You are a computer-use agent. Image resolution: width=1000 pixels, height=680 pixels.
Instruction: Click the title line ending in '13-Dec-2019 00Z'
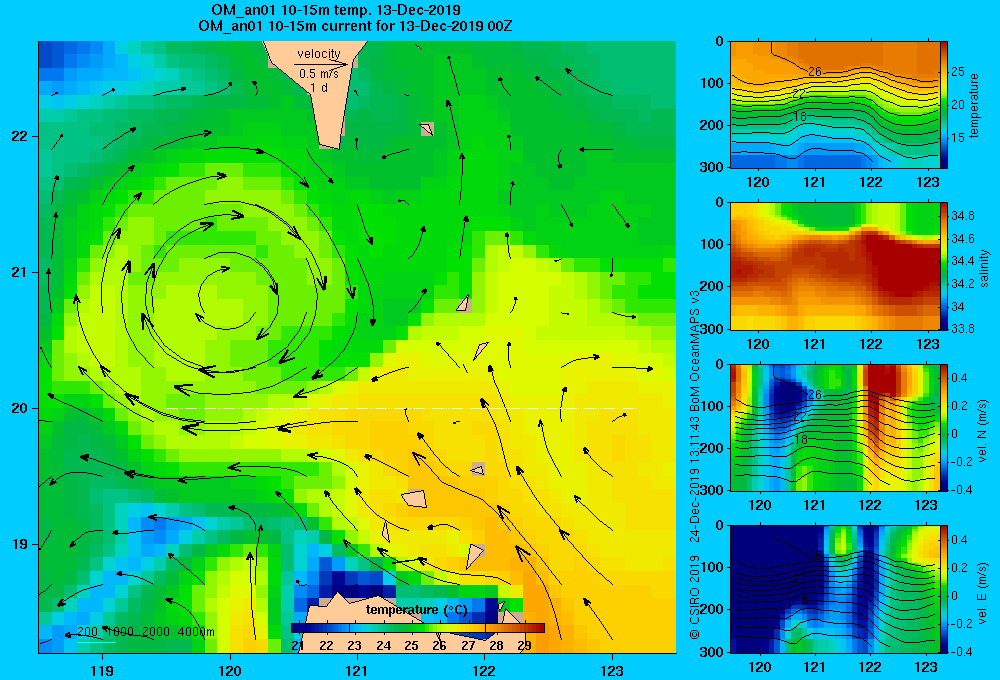click(x=355, y=26)
